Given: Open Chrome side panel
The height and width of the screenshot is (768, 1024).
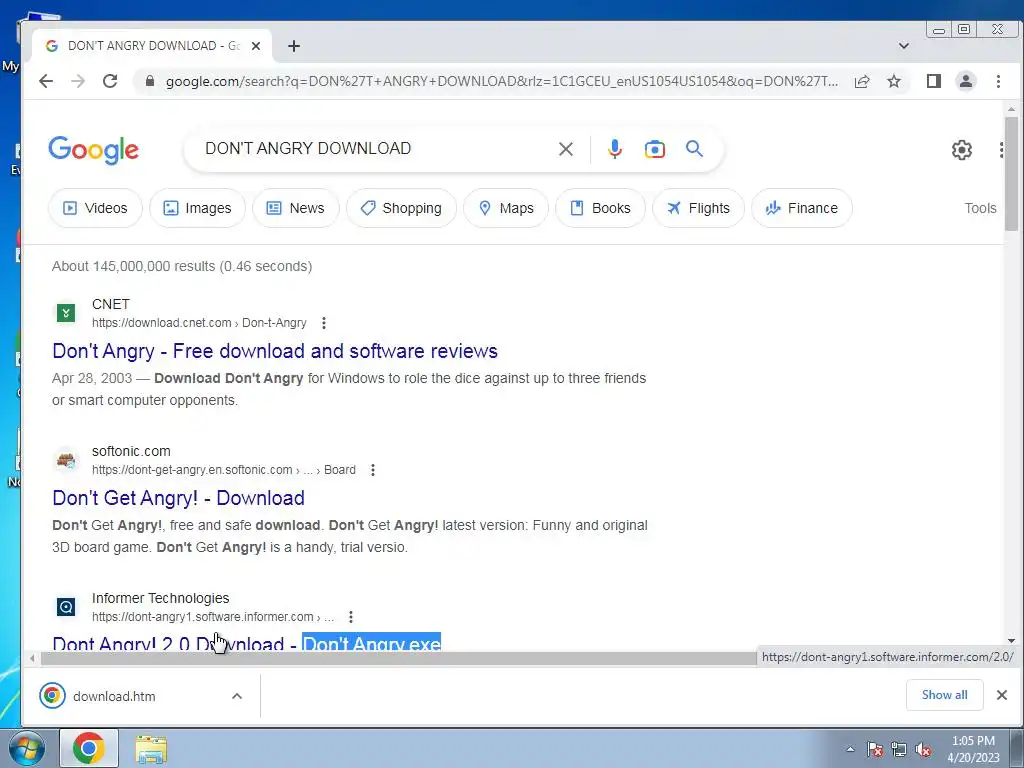Looking at the screenshot, I should [x=934, y=81].
